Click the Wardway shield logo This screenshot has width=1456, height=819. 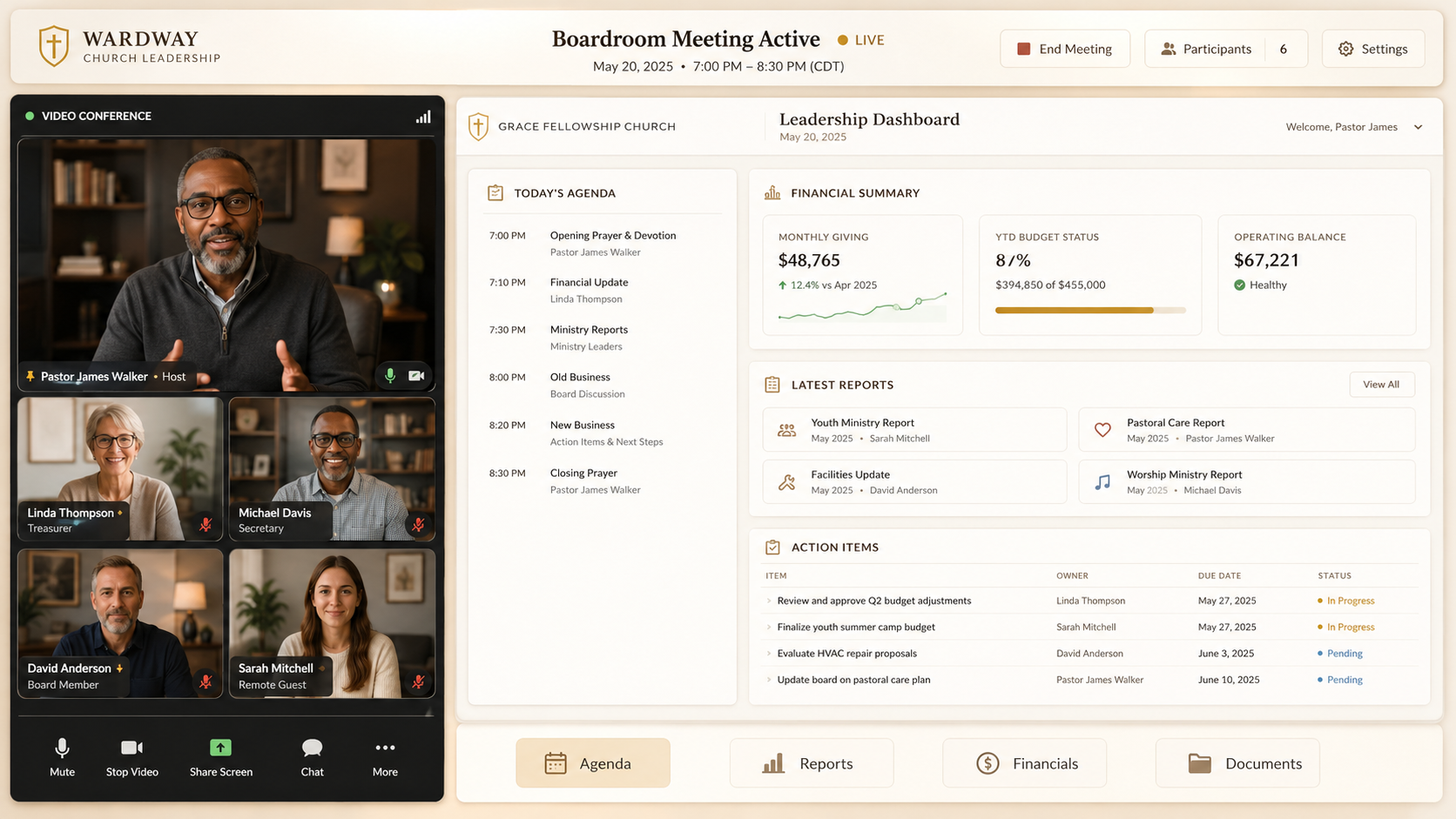pyautogui.click(x=54, y=46)
